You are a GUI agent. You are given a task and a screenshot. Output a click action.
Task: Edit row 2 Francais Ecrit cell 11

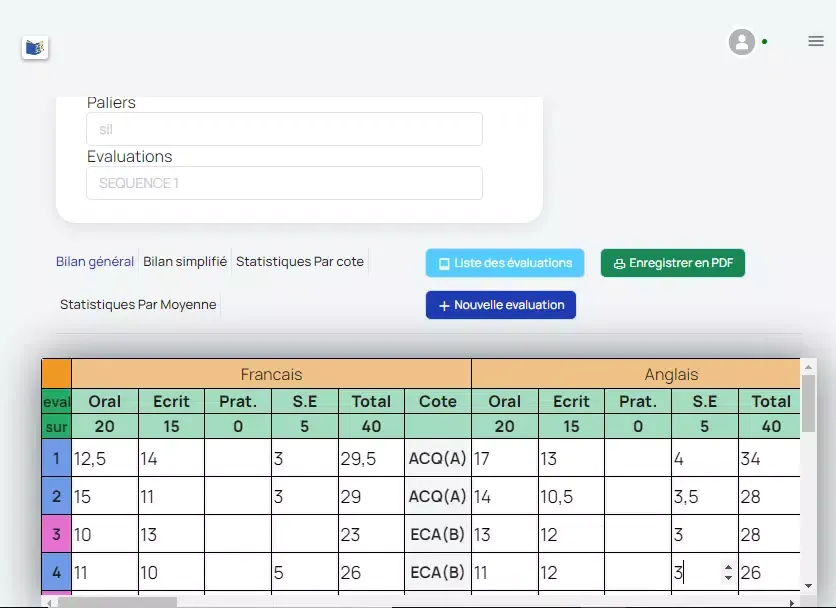[x=172, y=496]
